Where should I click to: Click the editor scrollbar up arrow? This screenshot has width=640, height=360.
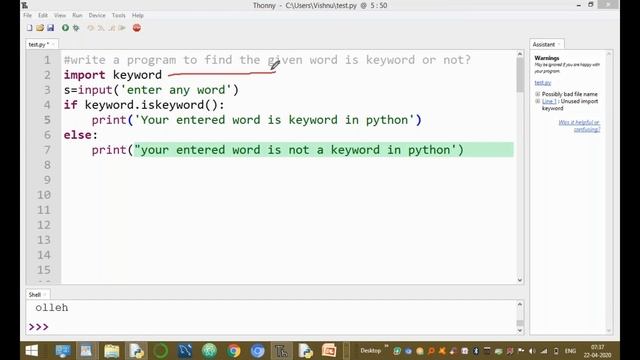(x=520, y=54)
